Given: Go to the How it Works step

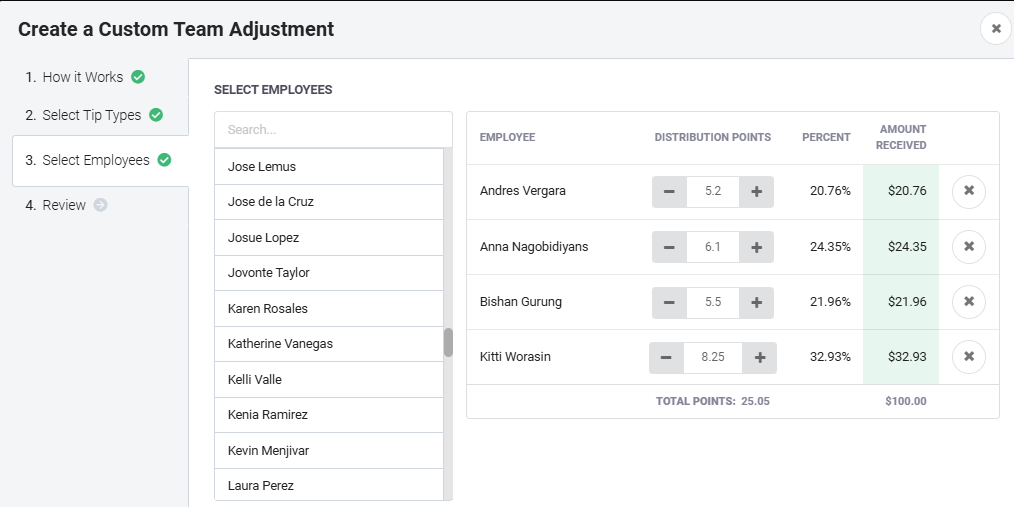Looking at the screenshot, I should [x=83, y=77].
